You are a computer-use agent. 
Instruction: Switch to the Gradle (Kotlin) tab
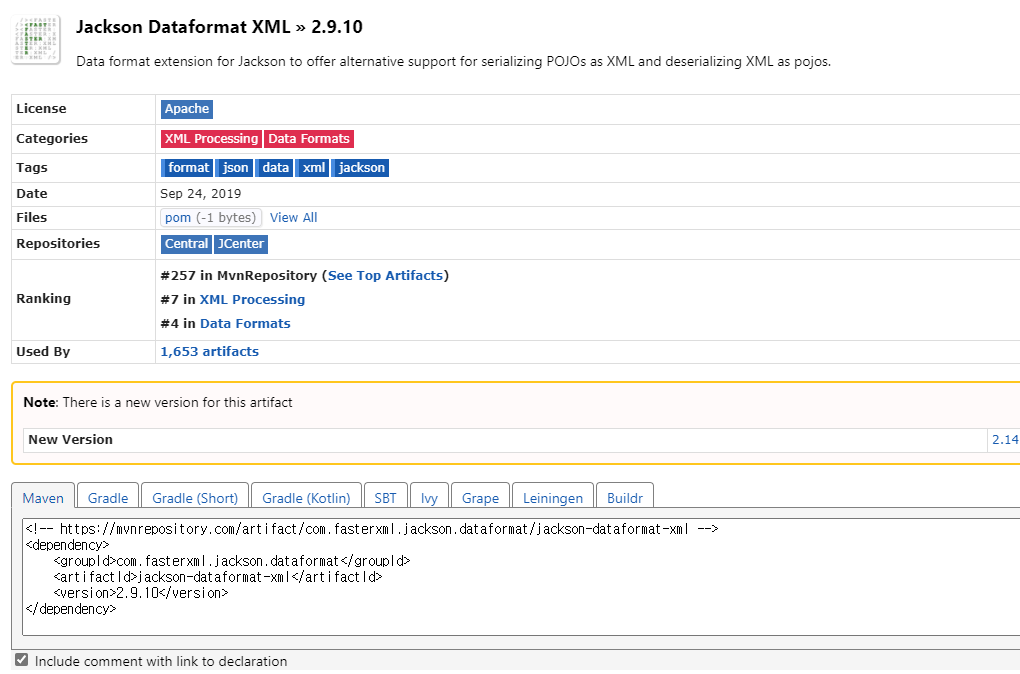pyautogui.click(x=306, y=498)
